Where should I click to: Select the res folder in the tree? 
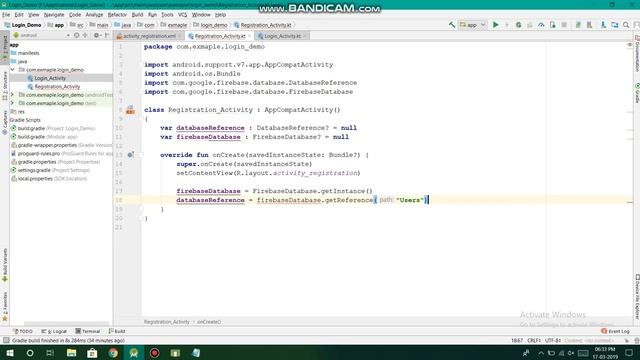pyautogui.click(x=21, y=111)
